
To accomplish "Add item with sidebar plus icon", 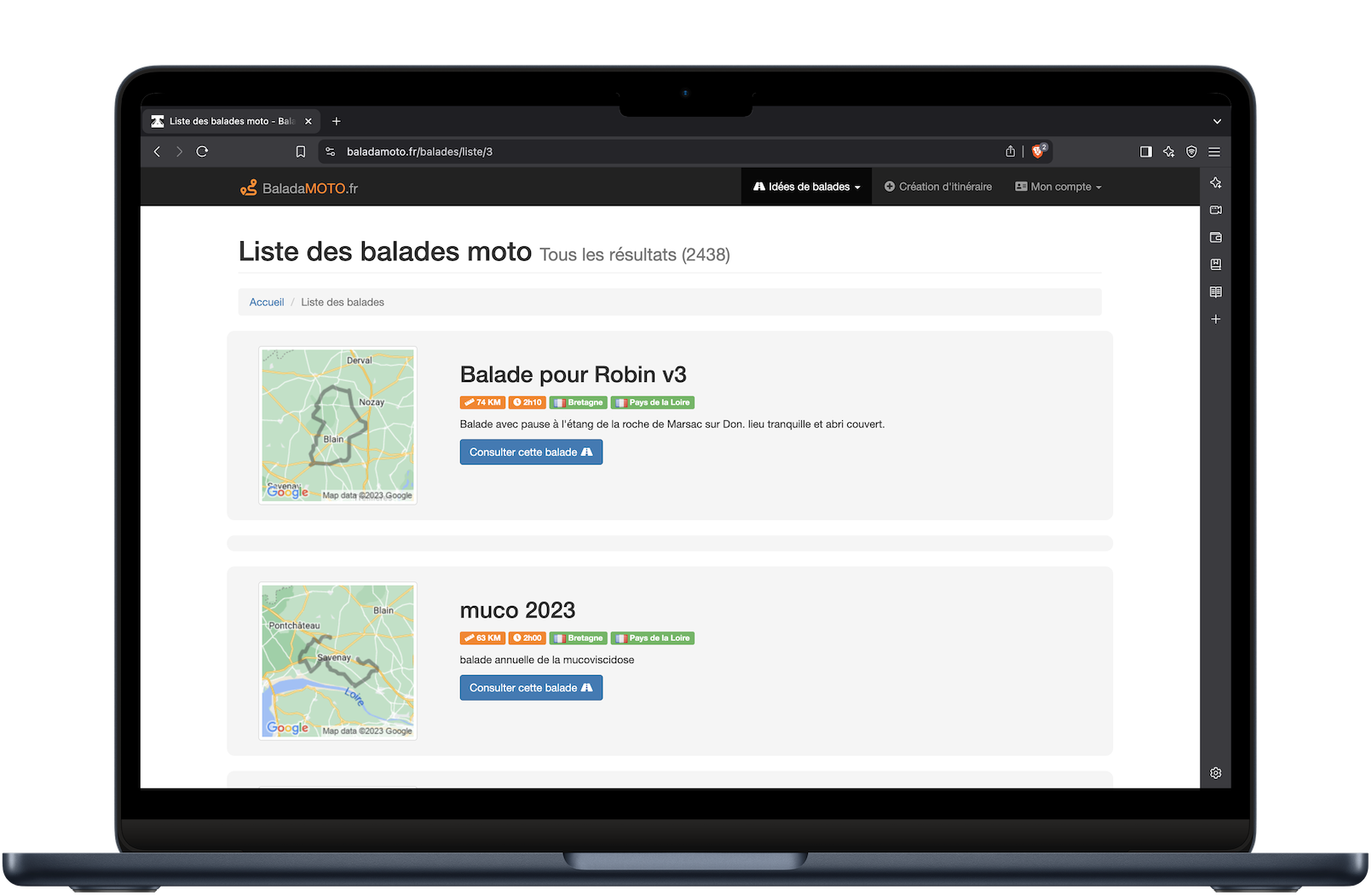I will click(x=1215, y=319).
